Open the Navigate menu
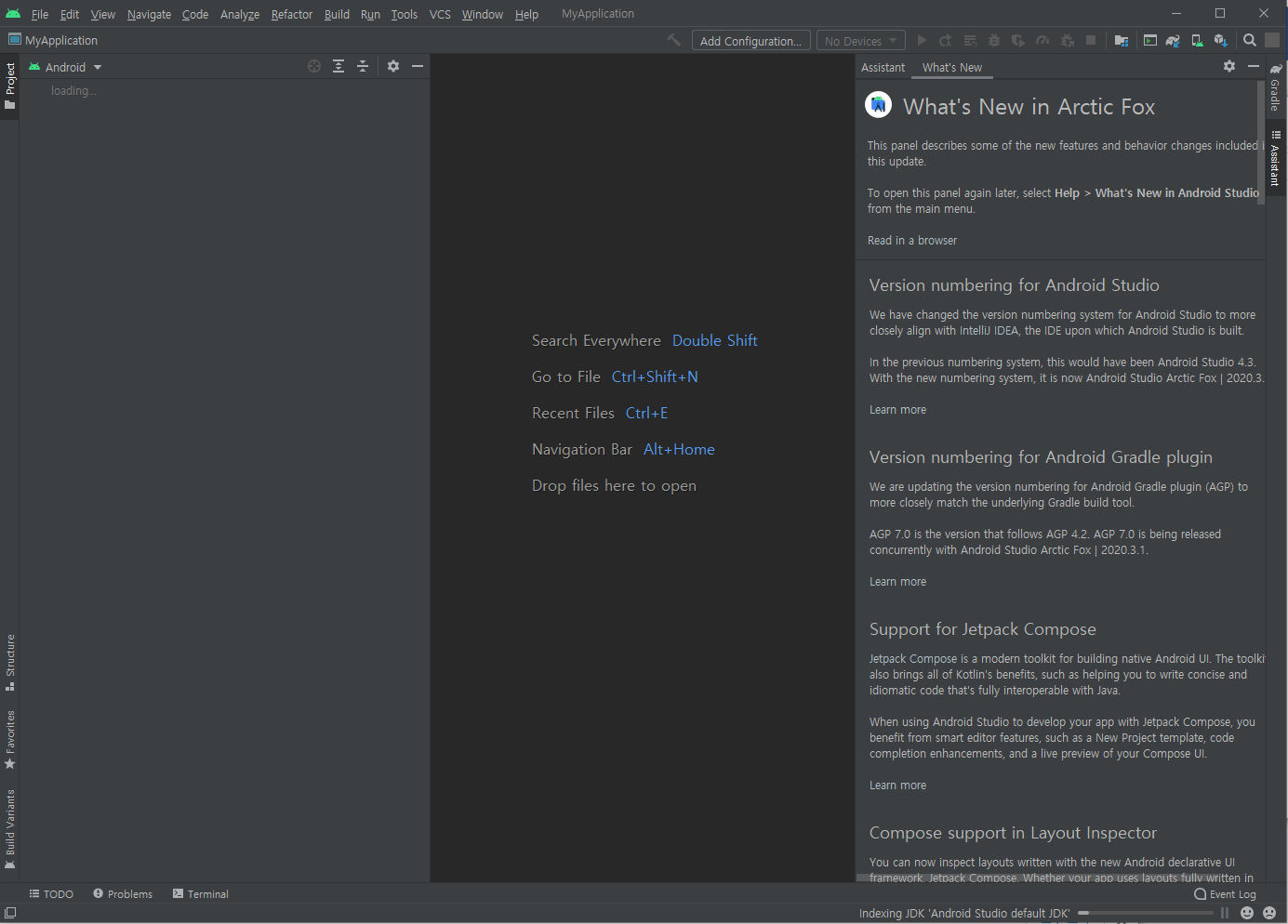 [x=149, y=14]
